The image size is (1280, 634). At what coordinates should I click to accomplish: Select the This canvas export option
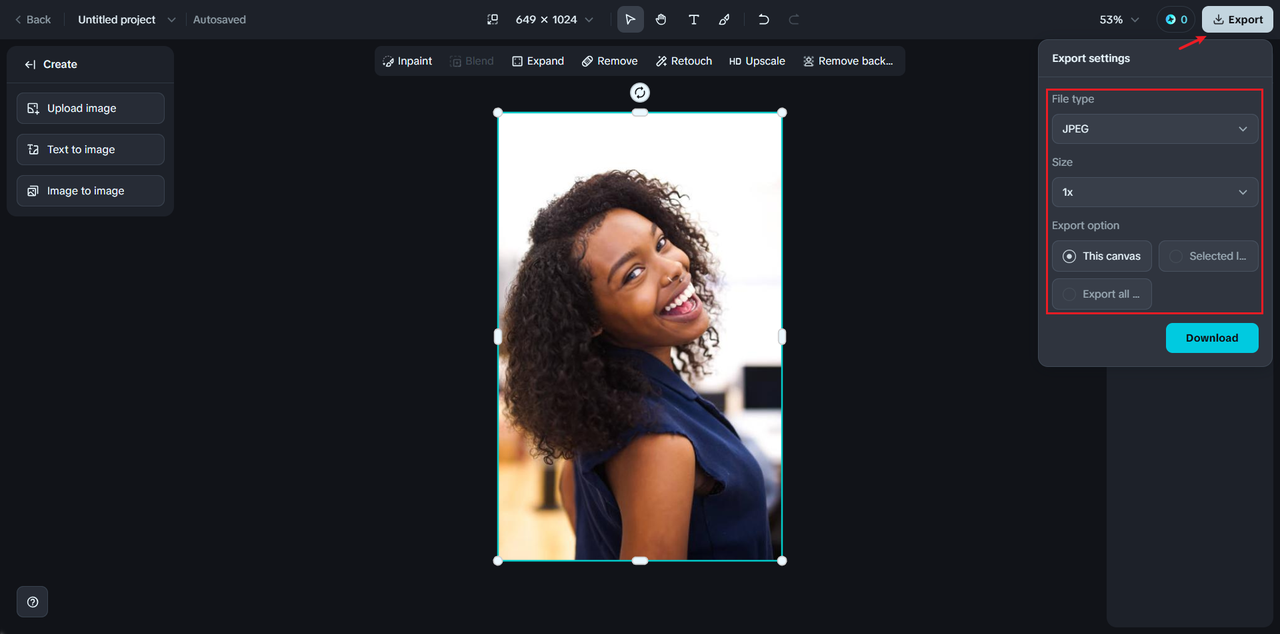[x=1102, y=256]
